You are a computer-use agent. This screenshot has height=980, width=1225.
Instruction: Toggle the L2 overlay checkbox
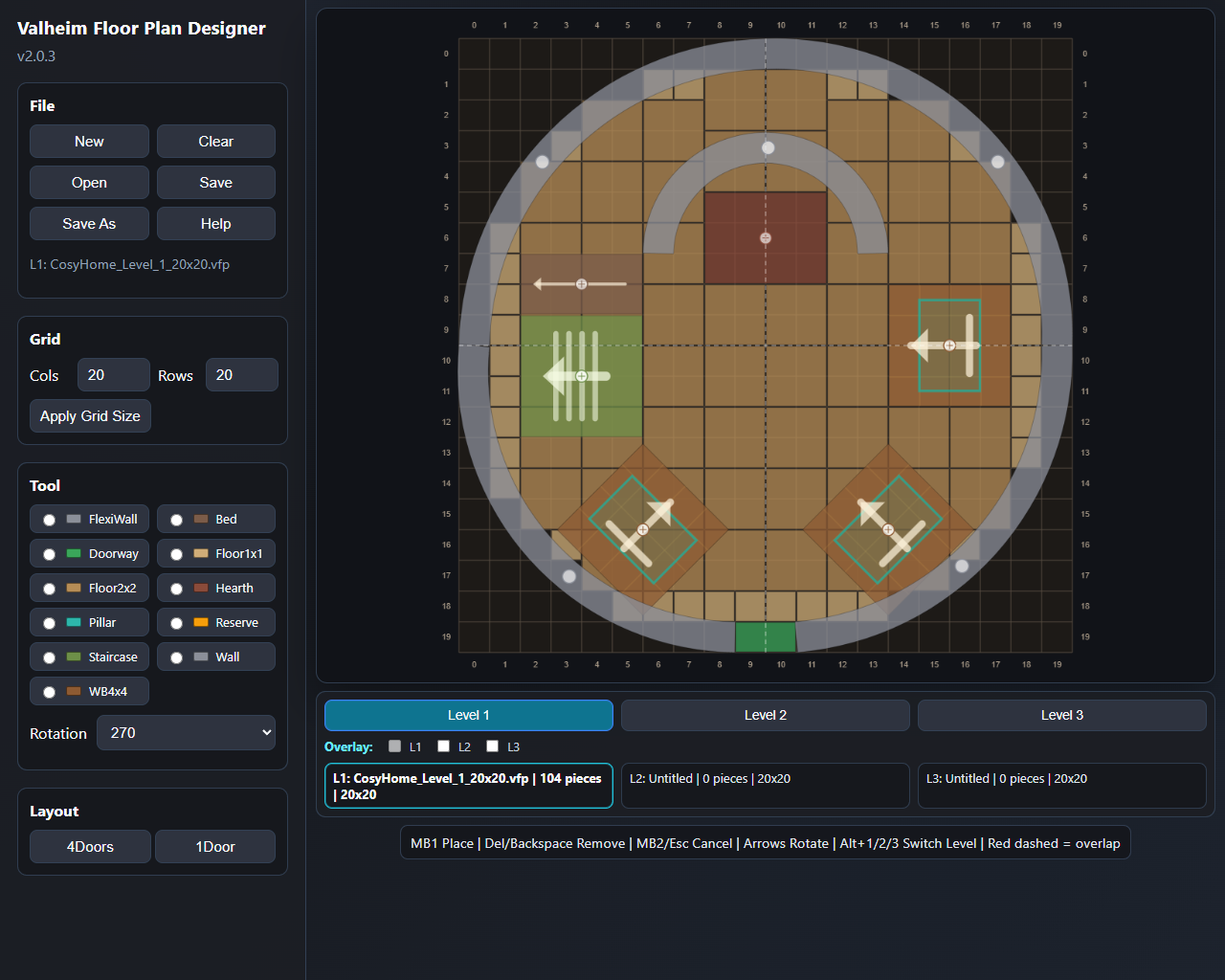point(444,746)
